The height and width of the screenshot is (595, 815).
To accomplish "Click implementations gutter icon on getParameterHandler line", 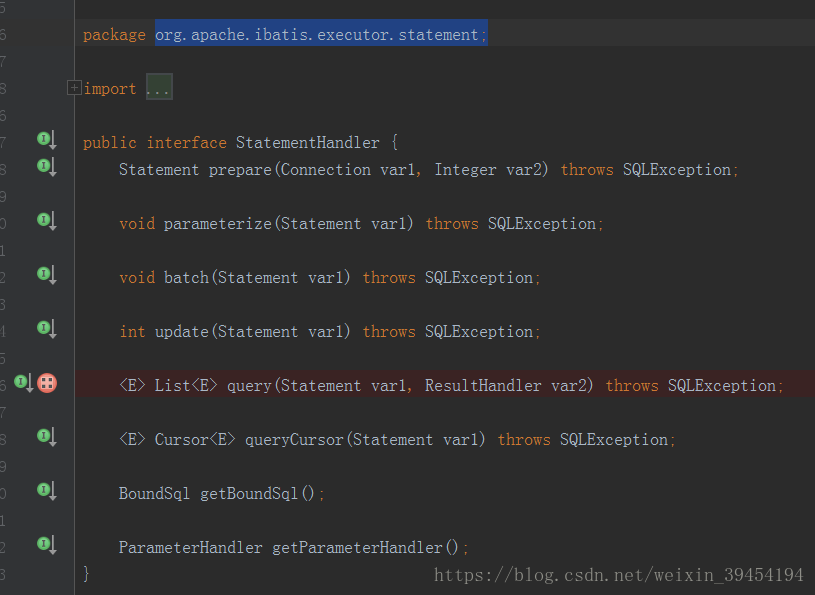I will pos(46,546).
